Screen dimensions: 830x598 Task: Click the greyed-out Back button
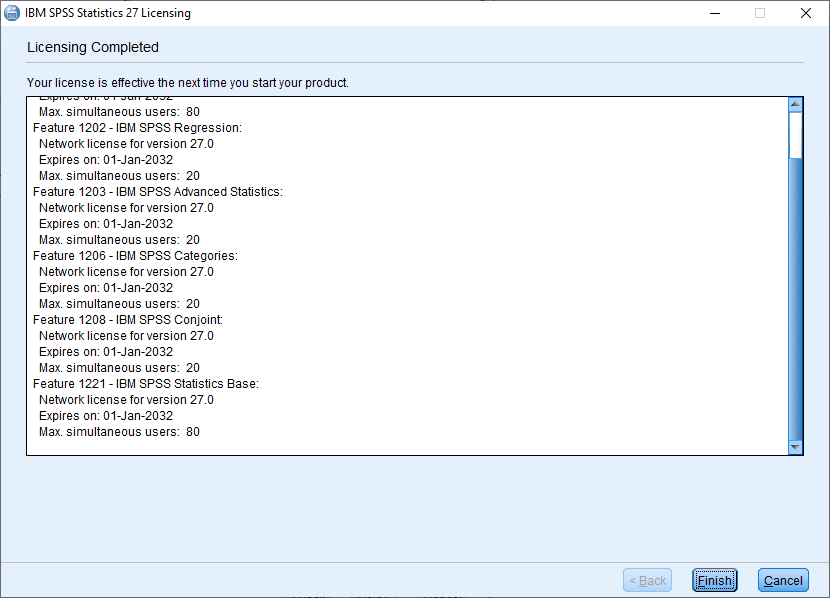(647, 581)
